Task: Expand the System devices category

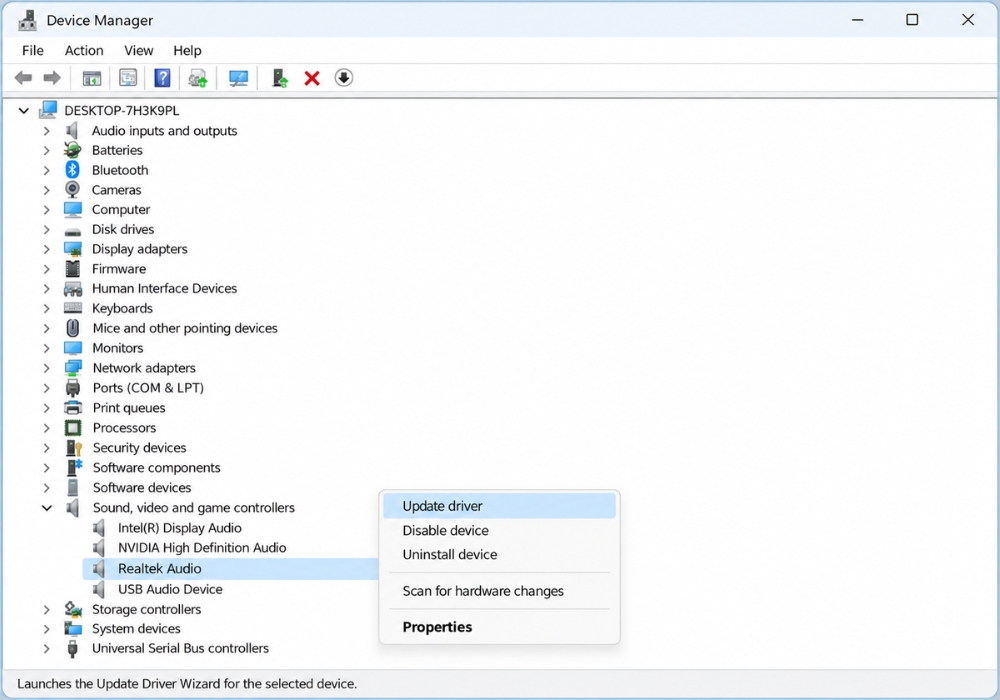Action: tap(46, 629)
